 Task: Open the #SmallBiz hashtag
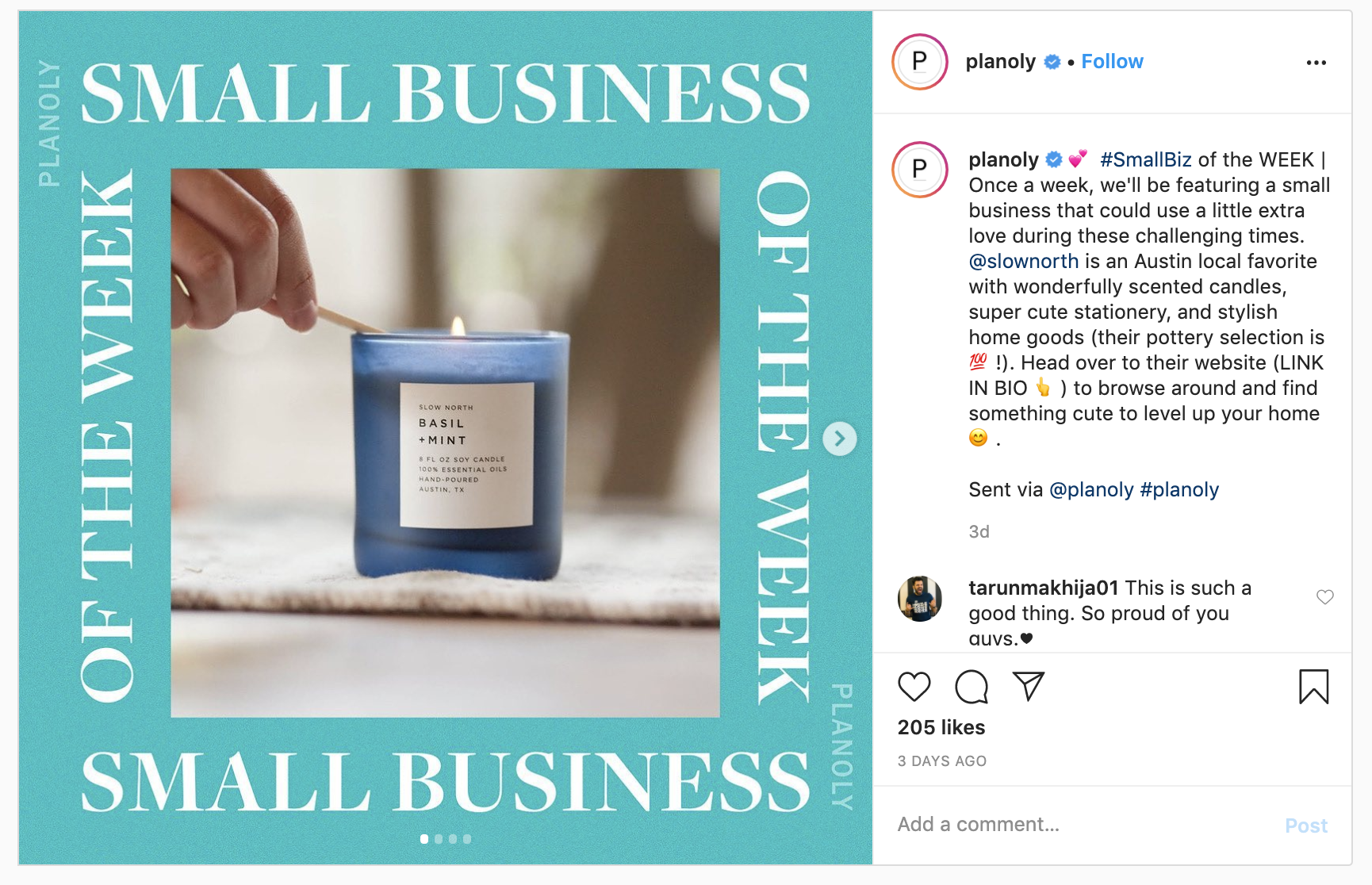[1146, 159]
